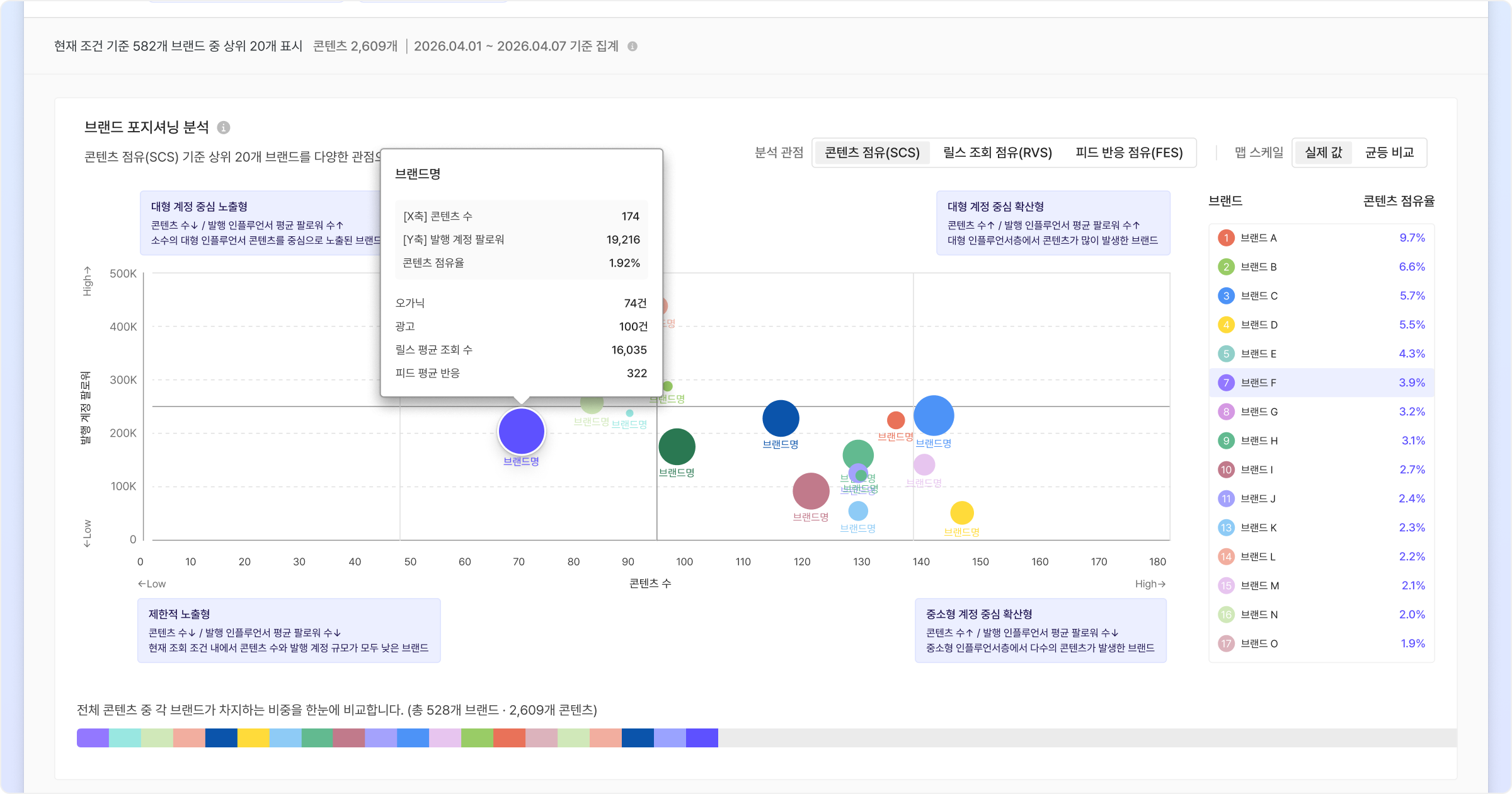Click the purple number 7 badge for 브랜드 F

click(1226, 383)
